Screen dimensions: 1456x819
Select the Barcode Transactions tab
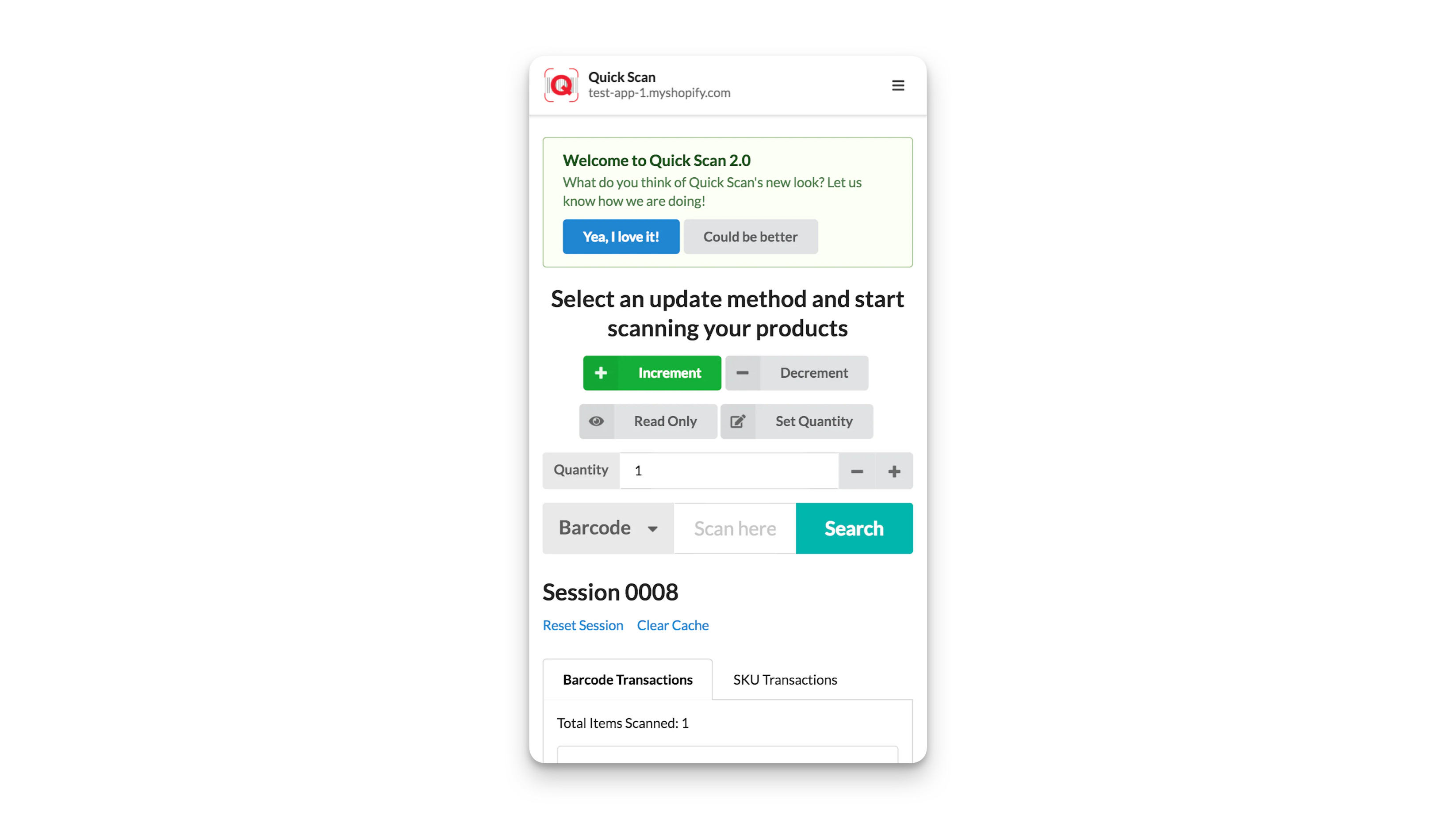pos(628,679)
